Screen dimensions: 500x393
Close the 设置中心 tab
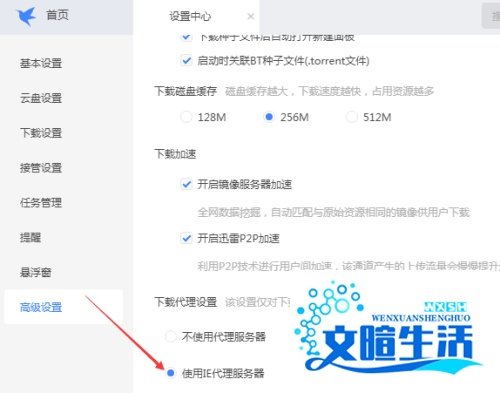pyautogui.click(x=251, y=16)
